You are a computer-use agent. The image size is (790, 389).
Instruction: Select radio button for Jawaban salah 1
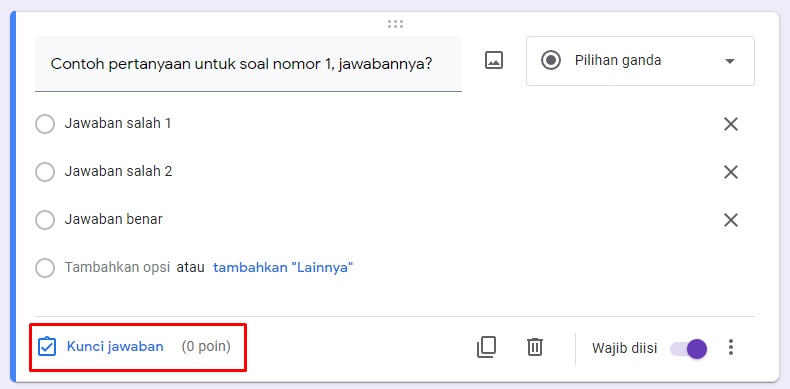point(45,124)
